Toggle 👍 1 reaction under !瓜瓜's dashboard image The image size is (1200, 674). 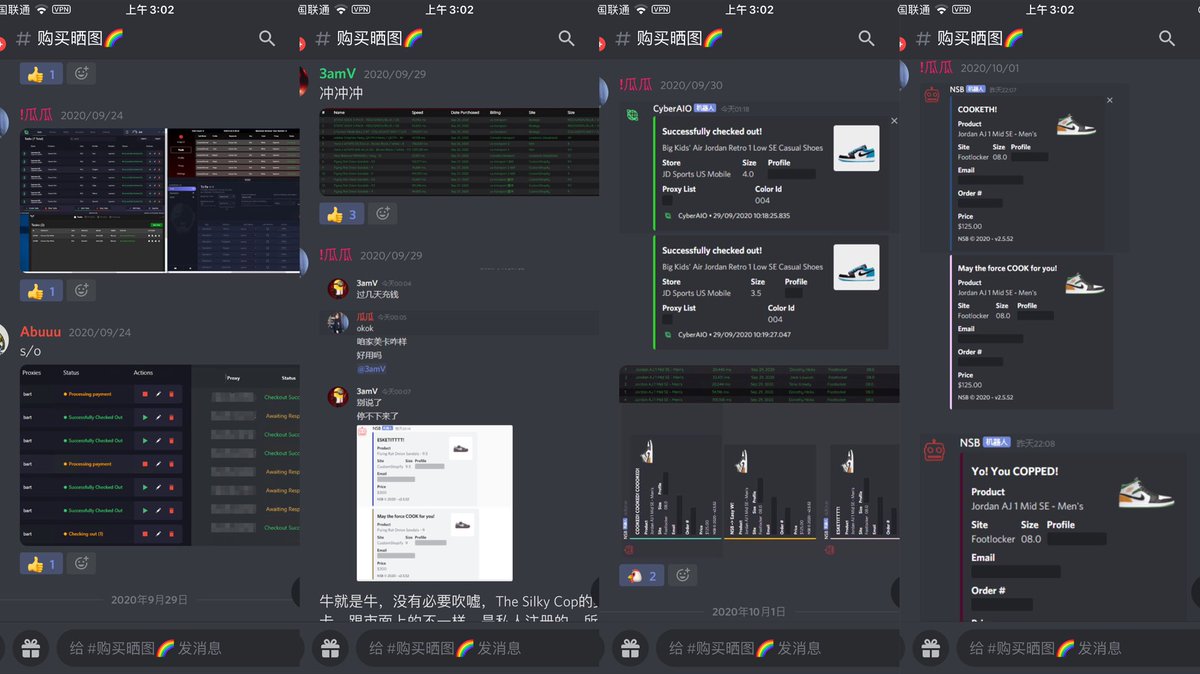coord(42,291)
